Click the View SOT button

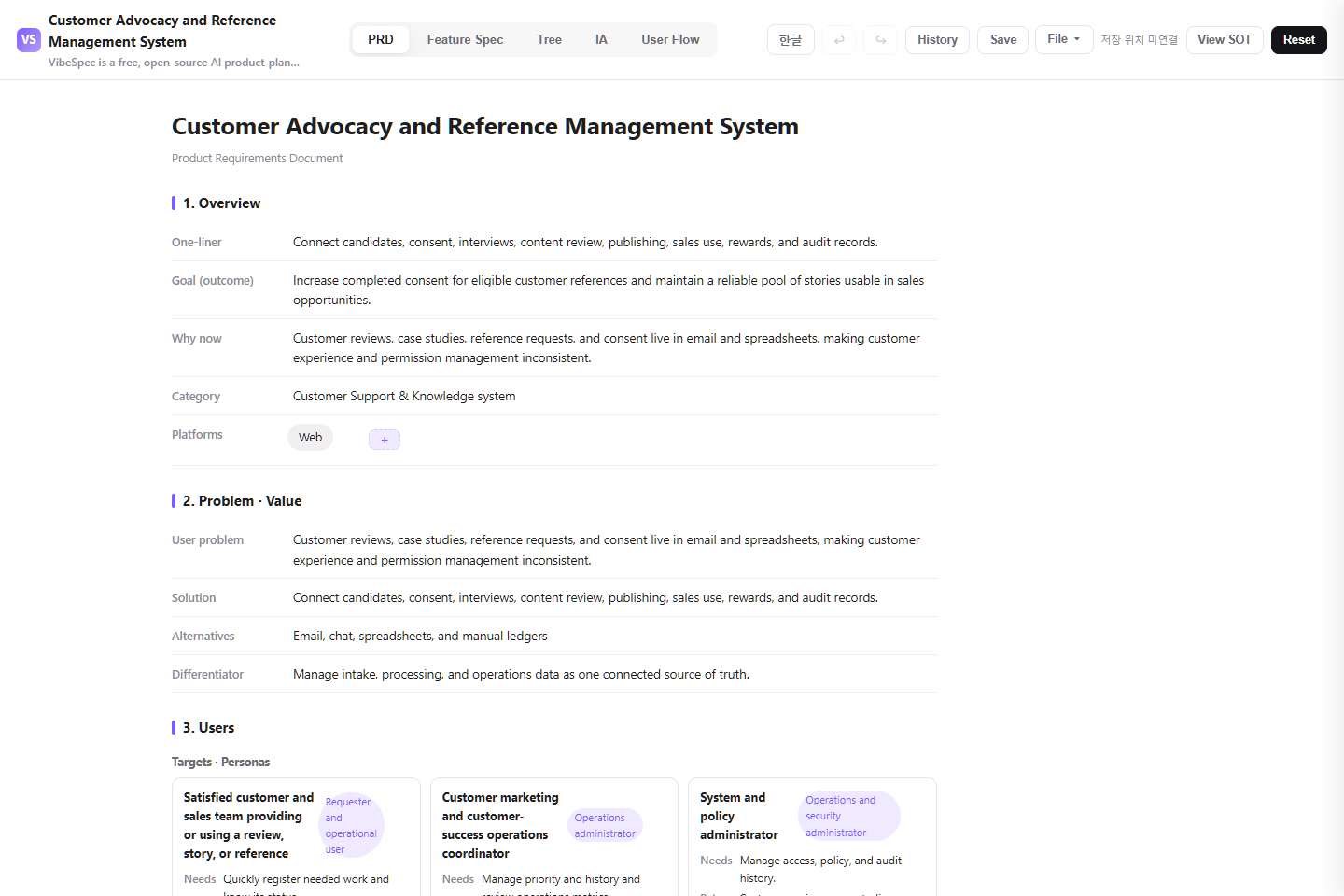tap(1225, 40)
